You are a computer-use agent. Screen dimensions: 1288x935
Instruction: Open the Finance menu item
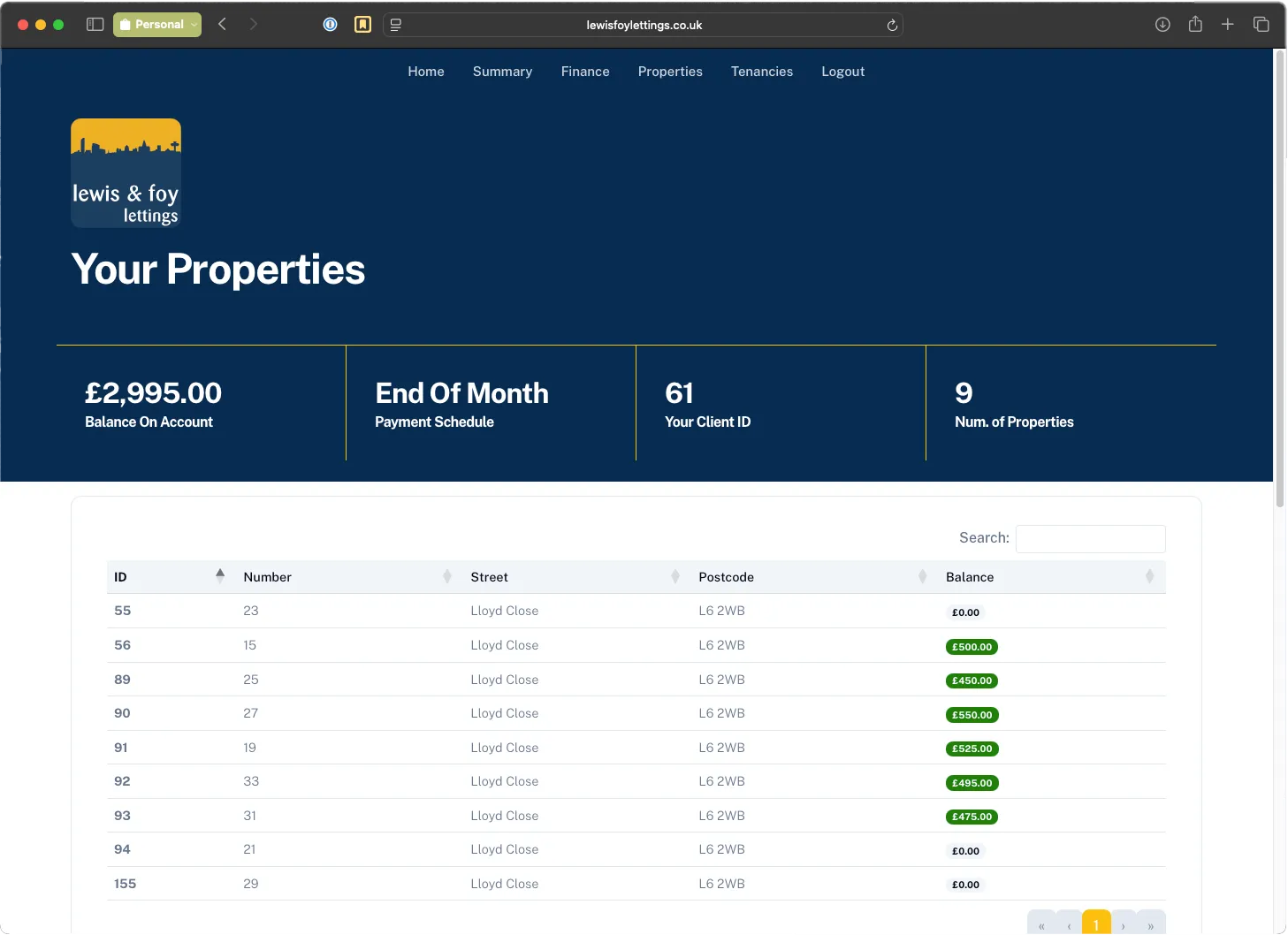click(584, 72)
